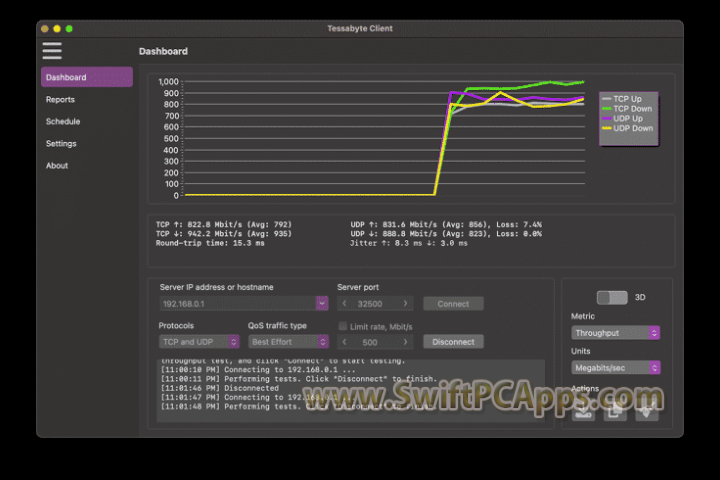This screenshot has width=720, height=480.
Task: Increase server port with right arrow
Action: pos(405,304)
